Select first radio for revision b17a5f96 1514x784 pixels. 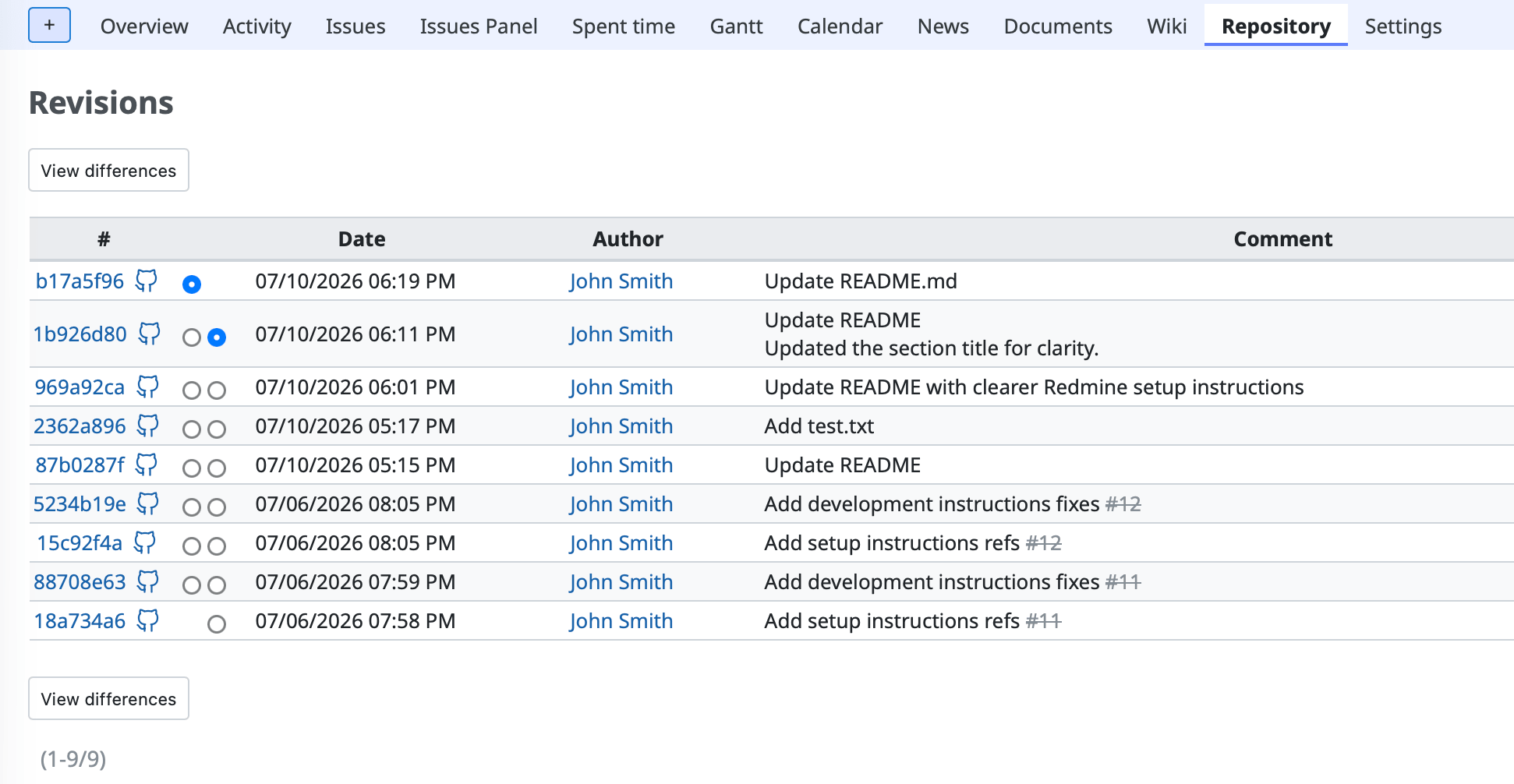(x=192, y=284)
